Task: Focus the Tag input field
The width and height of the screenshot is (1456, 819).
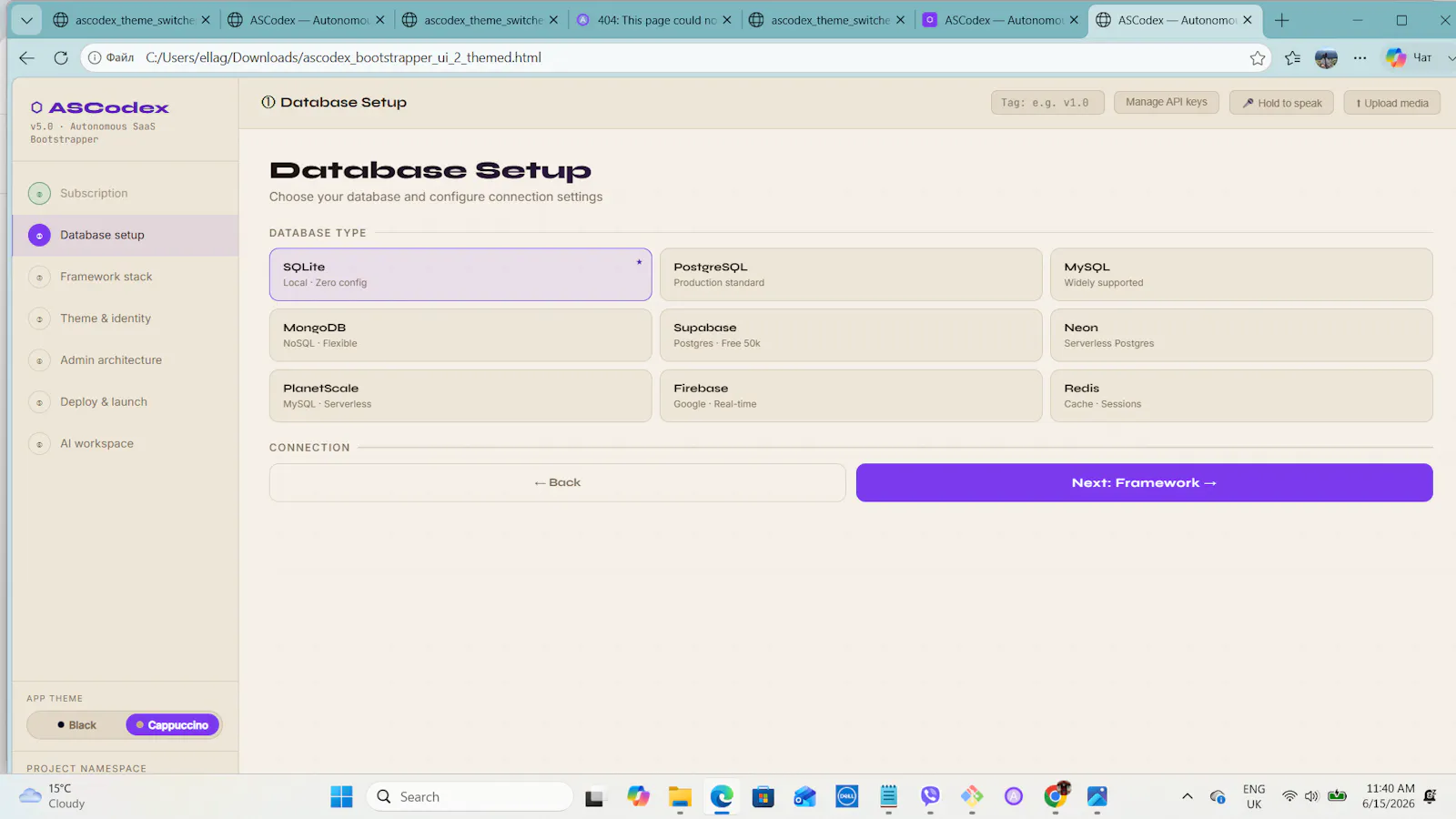Action: [1047, 103]
